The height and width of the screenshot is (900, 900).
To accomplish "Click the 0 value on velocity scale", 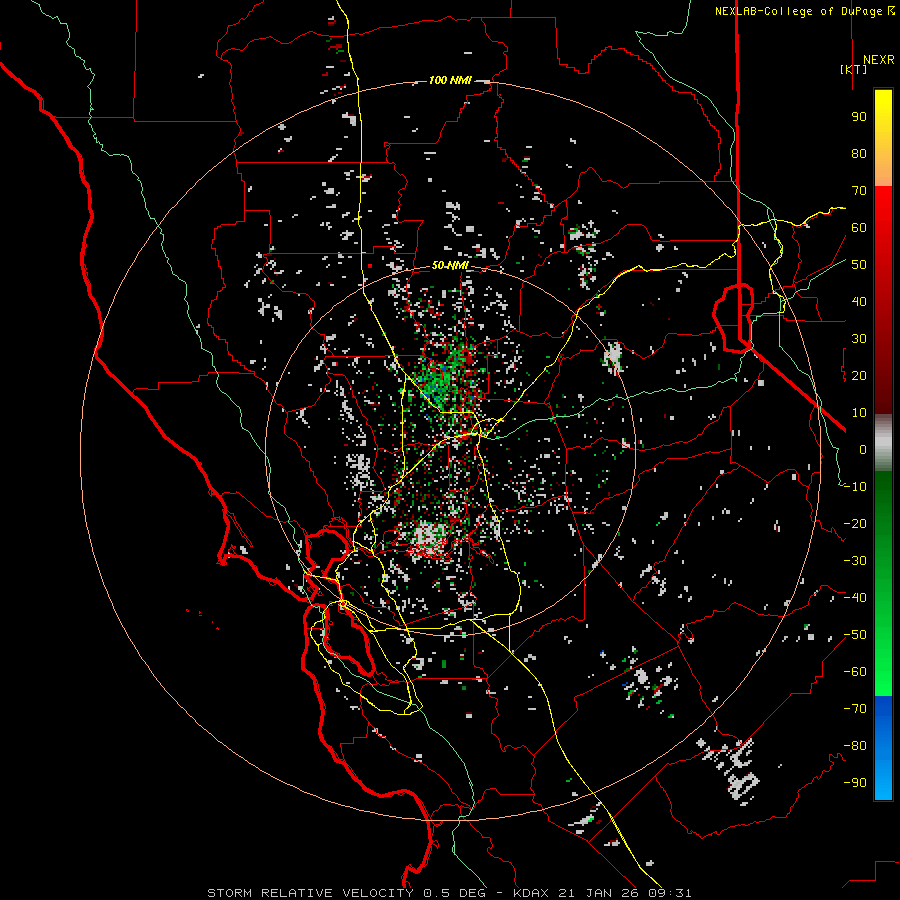I will point(863,450).
